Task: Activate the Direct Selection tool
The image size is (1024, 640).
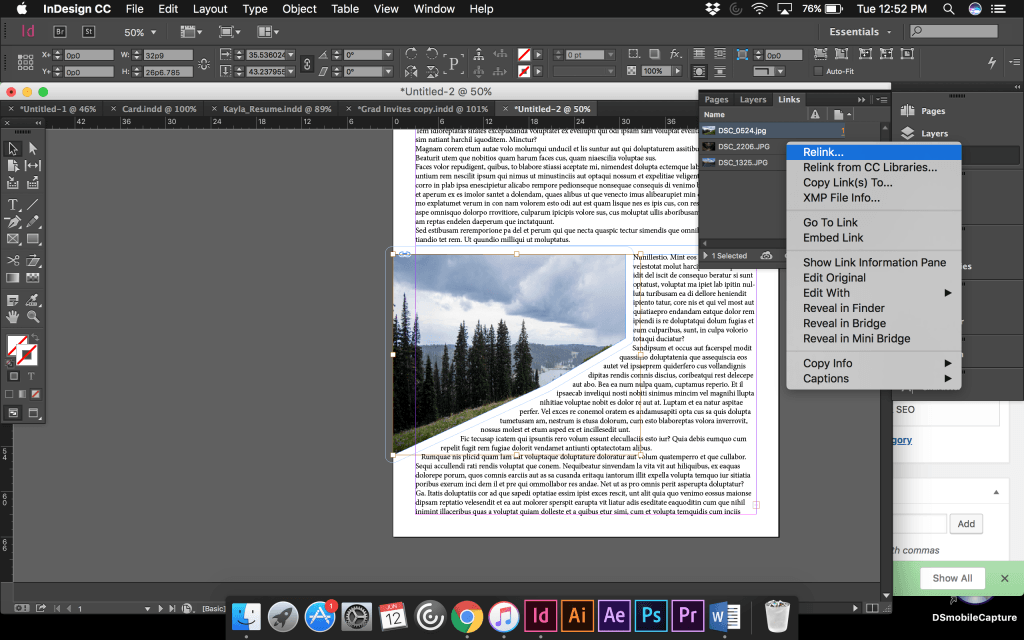Action: pos(32,147)
